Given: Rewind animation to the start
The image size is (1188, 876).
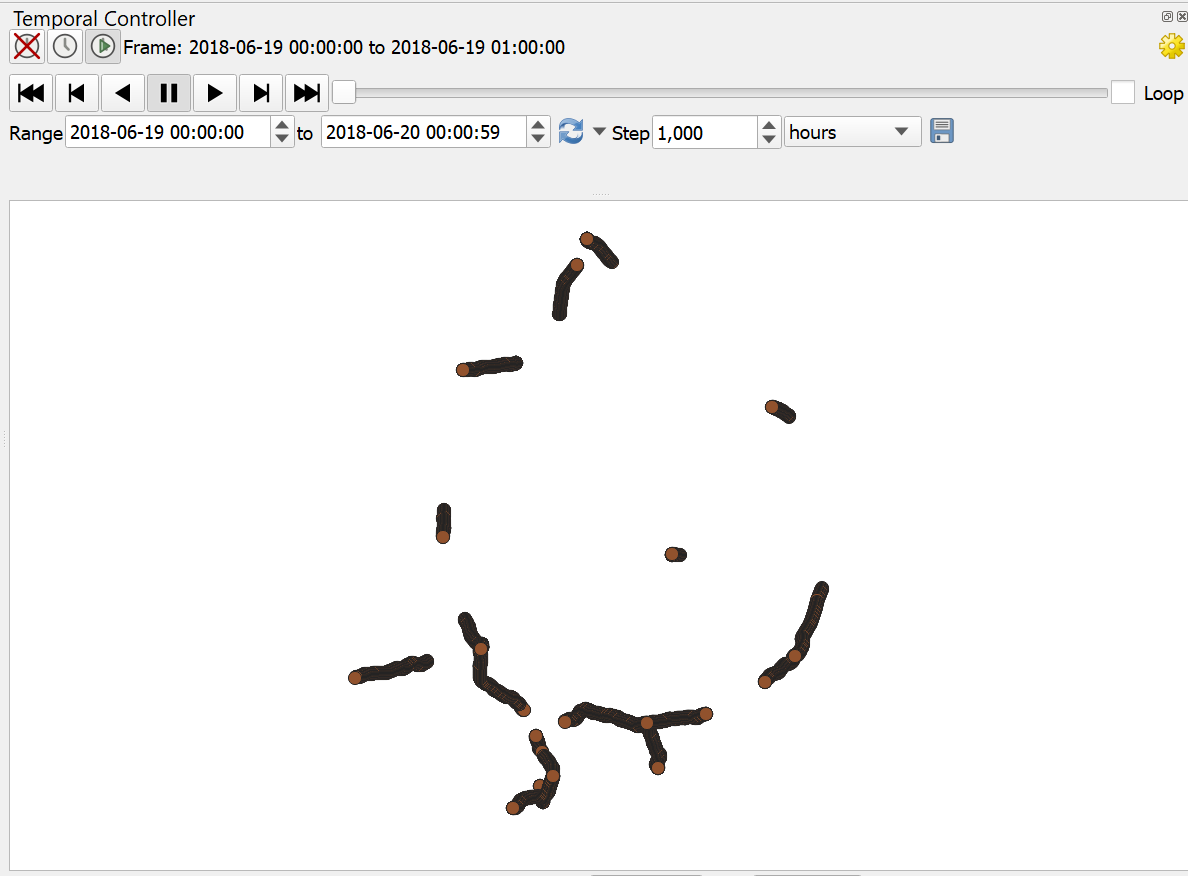Looking at the screenshot, I should [31, 93].
